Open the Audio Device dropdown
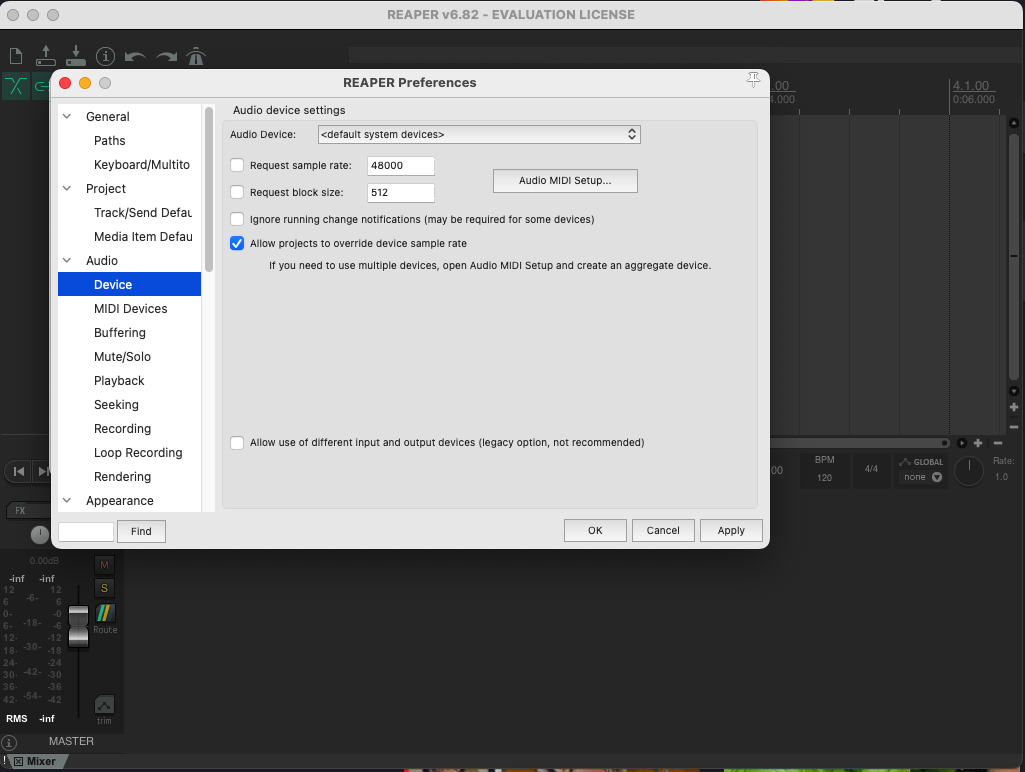1025x772 pixels. [479, 134]
